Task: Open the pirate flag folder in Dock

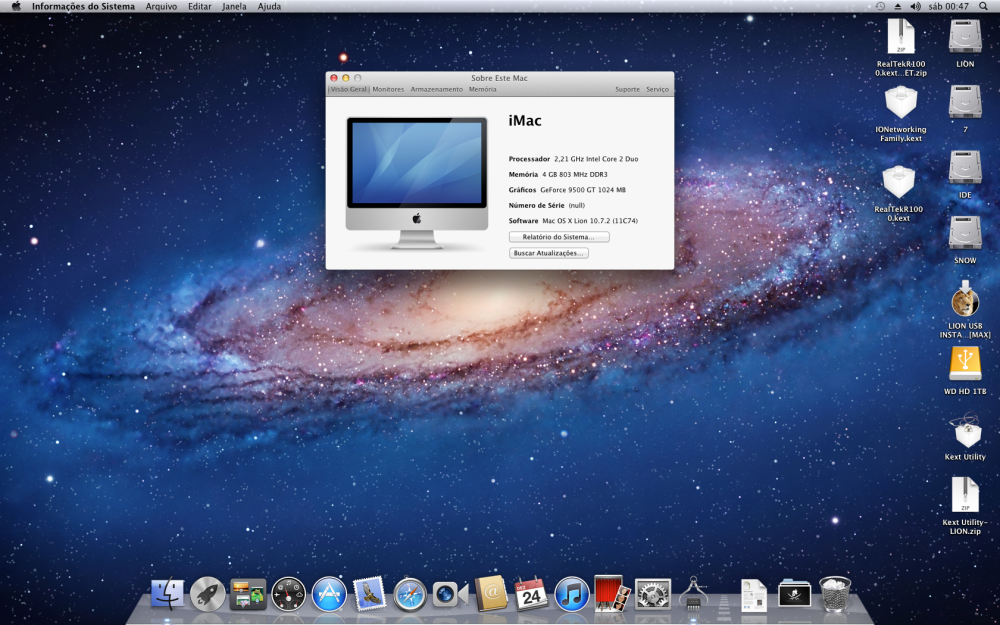Action: [x=795, y=594]
